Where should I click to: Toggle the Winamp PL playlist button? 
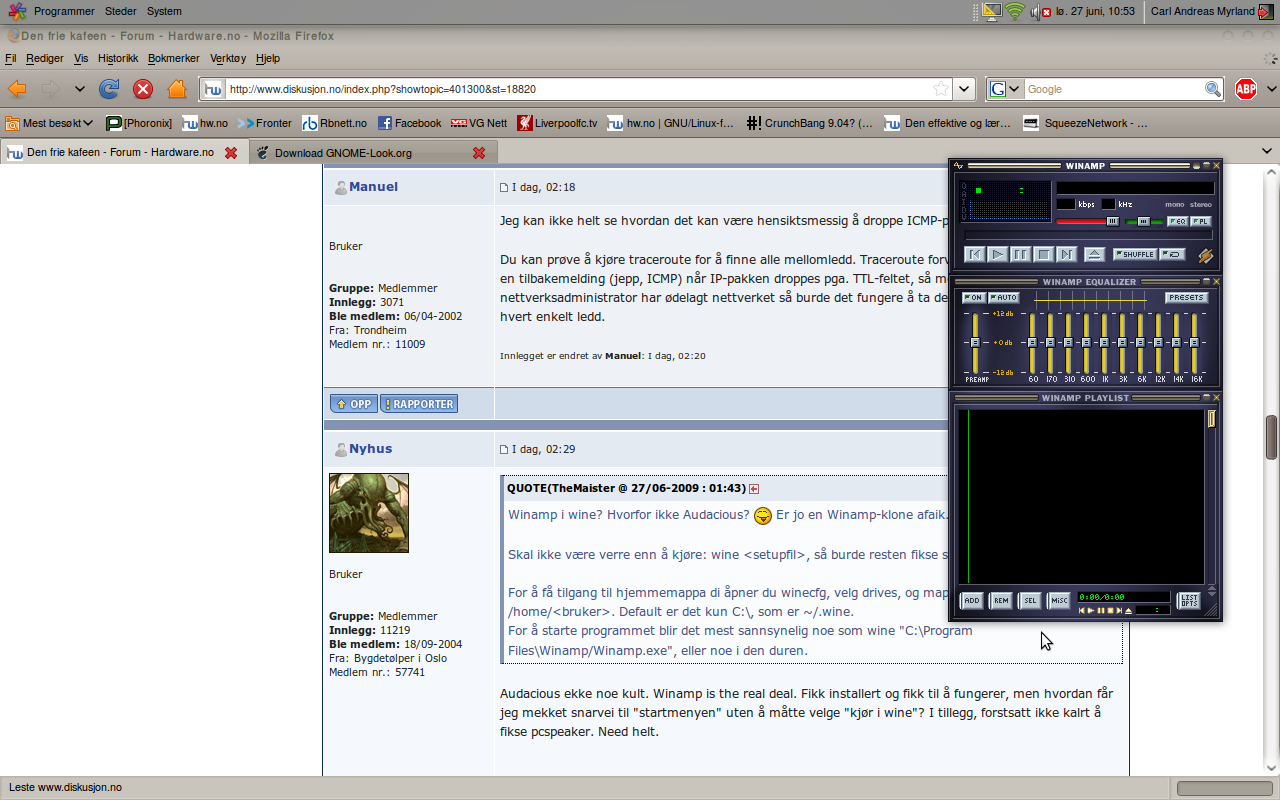click(x=1201, y=221)
